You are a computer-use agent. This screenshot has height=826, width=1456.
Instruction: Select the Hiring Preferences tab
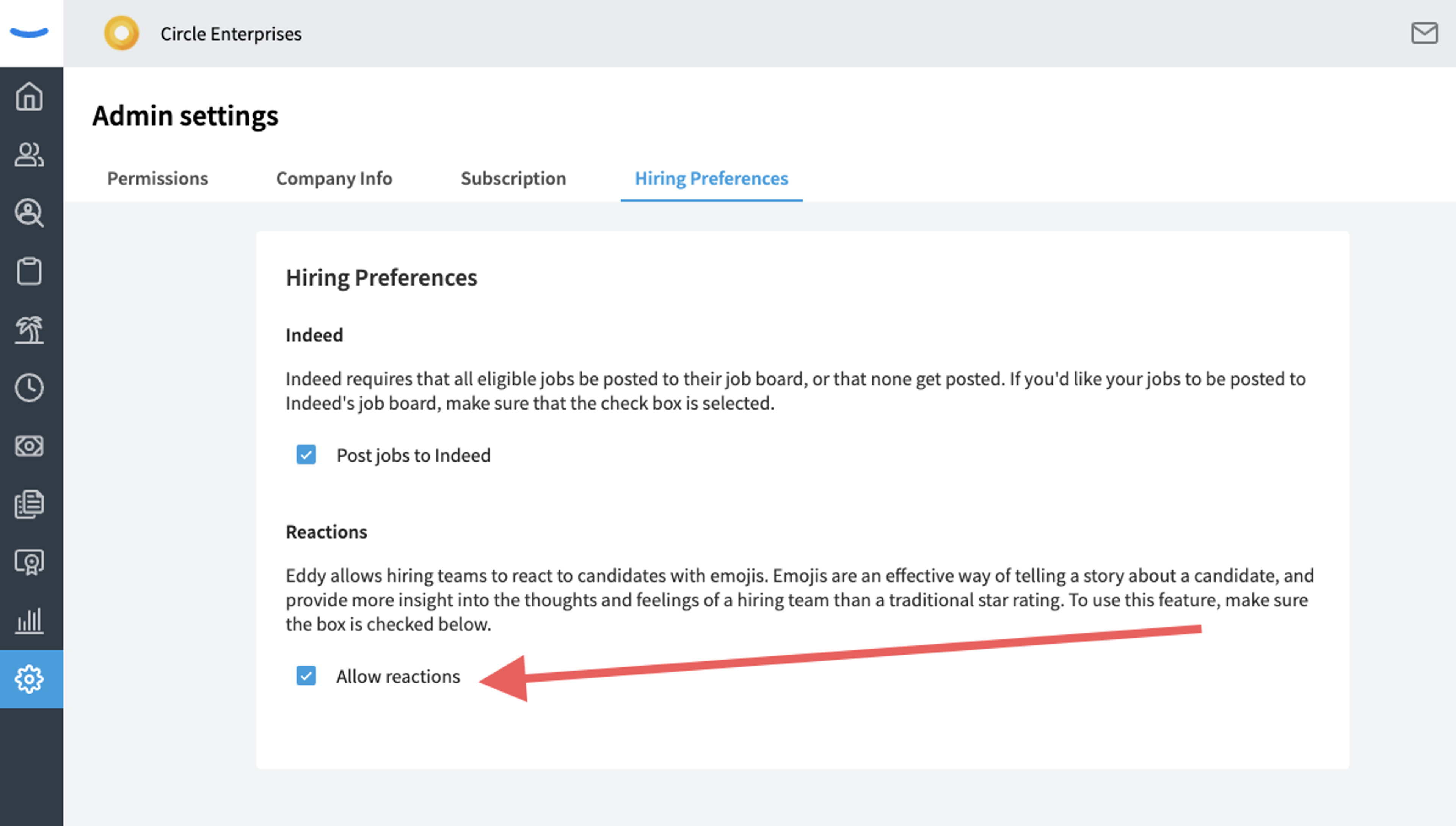[x=711, y=179]
